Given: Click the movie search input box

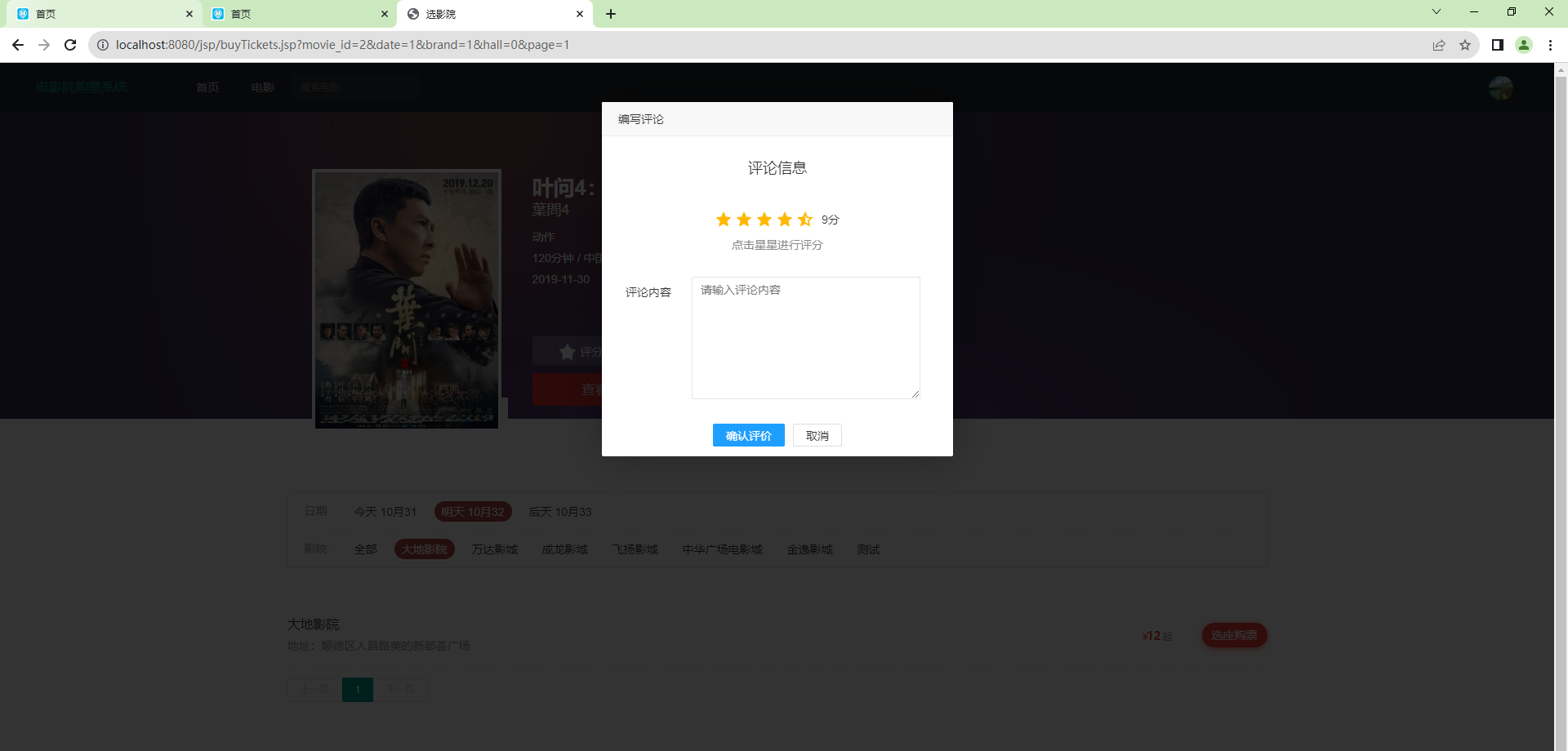Looking at the screenshot, I should 355,87.
